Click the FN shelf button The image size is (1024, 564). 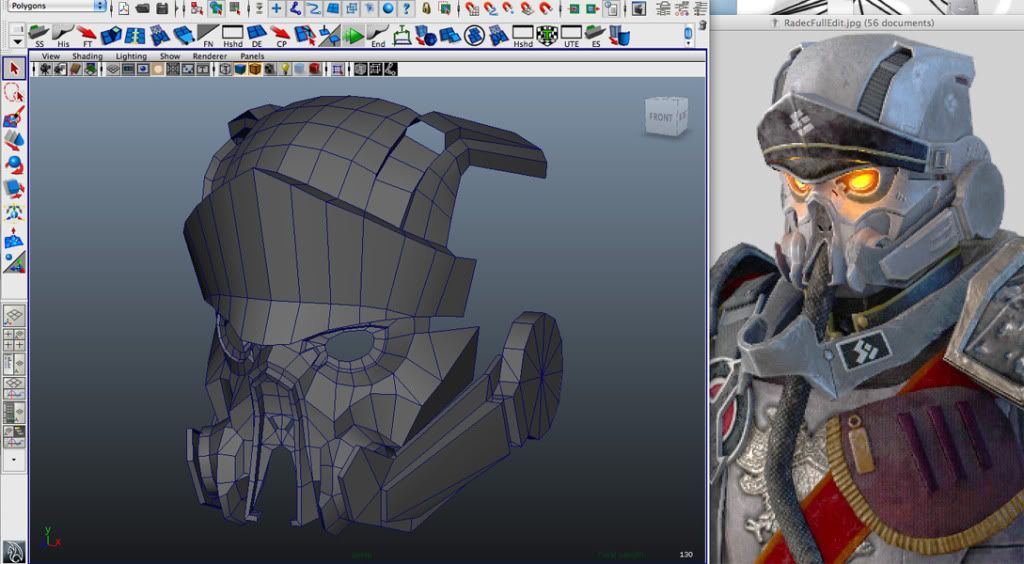(208, 36)
